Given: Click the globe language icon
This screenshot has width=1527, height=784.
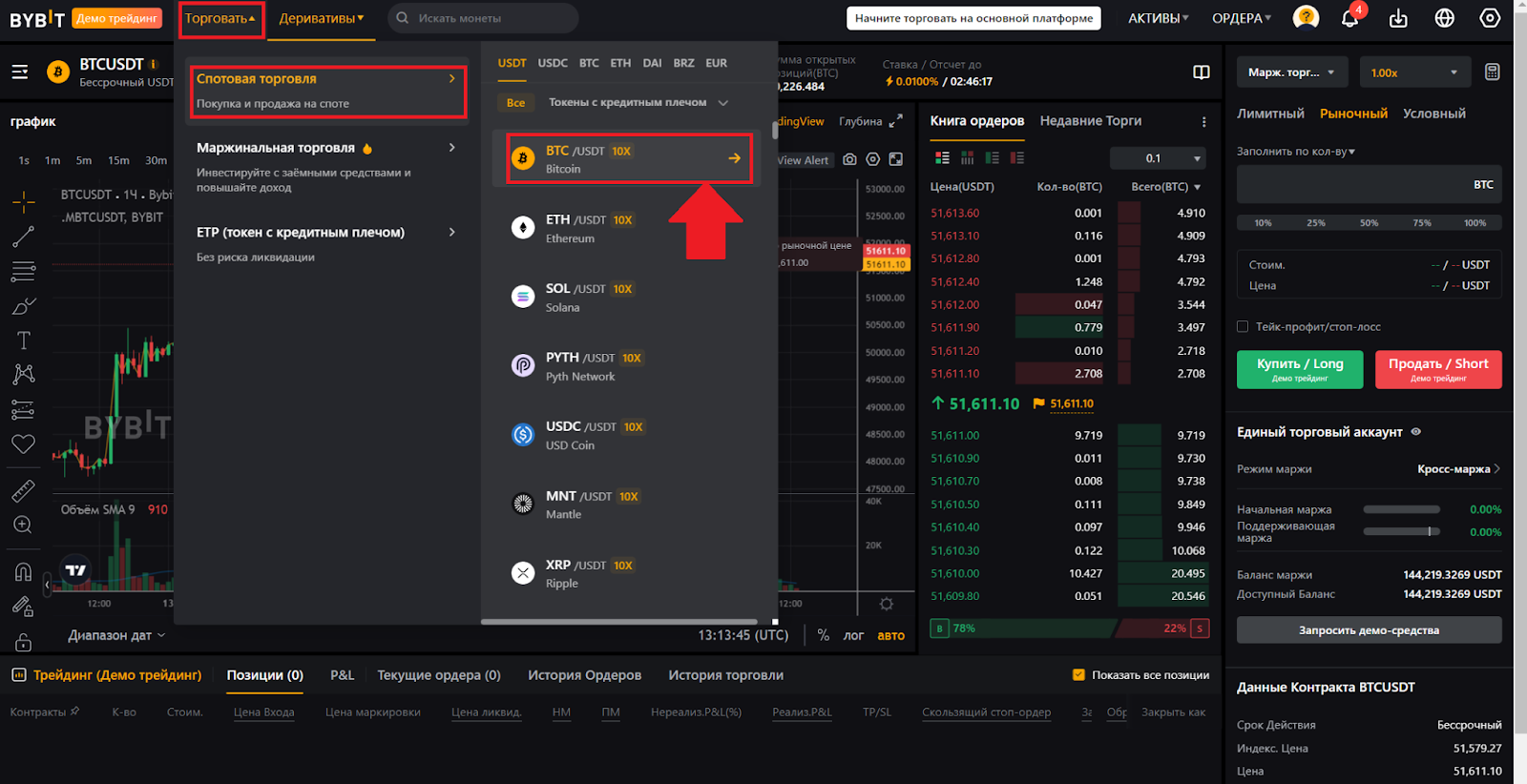Looking at the screenshot, I should click(x=1444, y=18).
